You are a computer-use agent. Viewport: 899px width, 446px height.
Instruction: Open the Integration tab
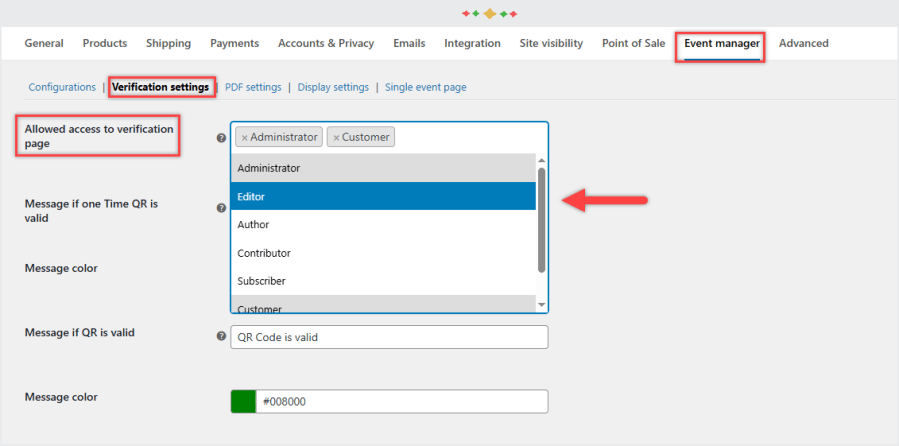[x=472, y=43]
